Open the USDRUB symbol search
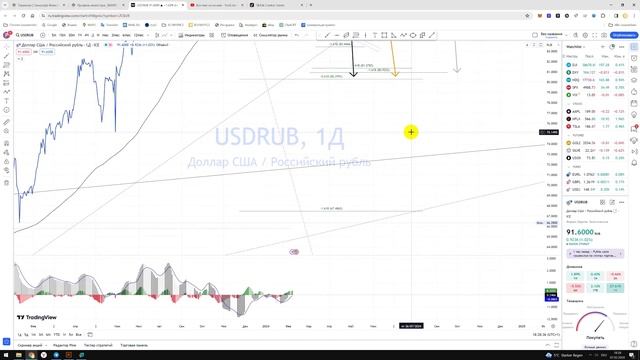This screenshot has height=360, width=640. pos(25,36)
